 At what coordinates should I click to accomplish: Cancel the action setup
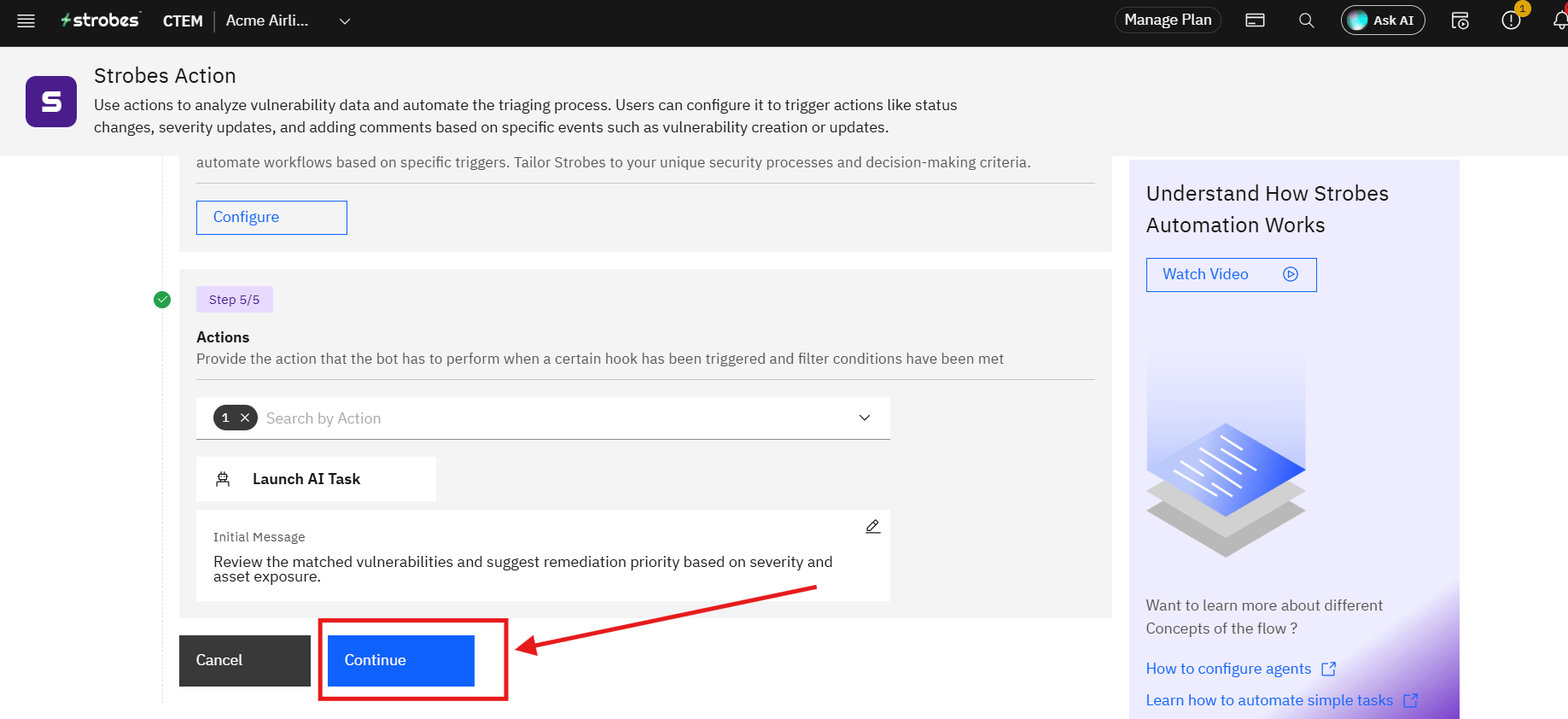pos(245,660)
